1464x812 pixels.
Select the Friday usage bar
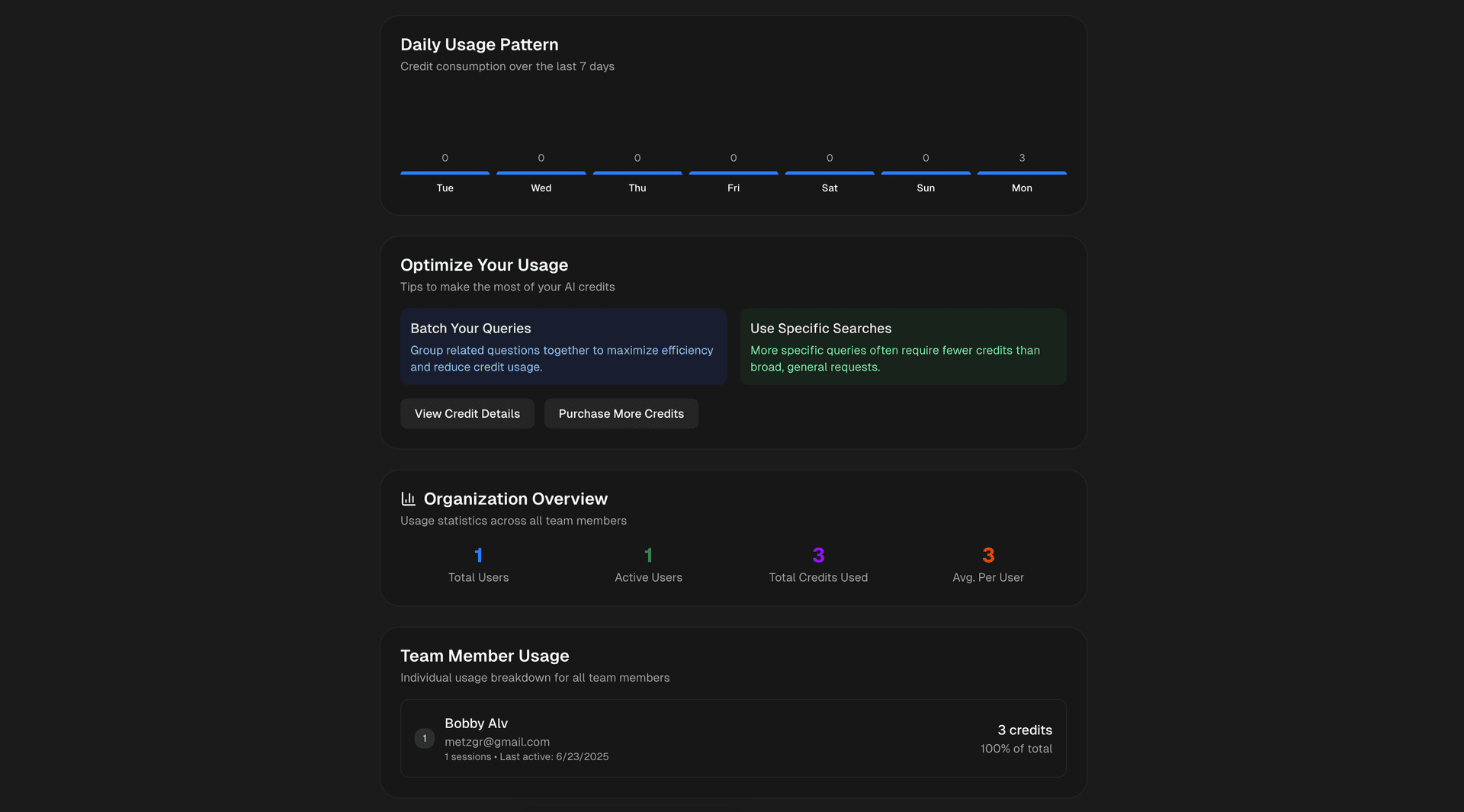[x=734, y=174]
